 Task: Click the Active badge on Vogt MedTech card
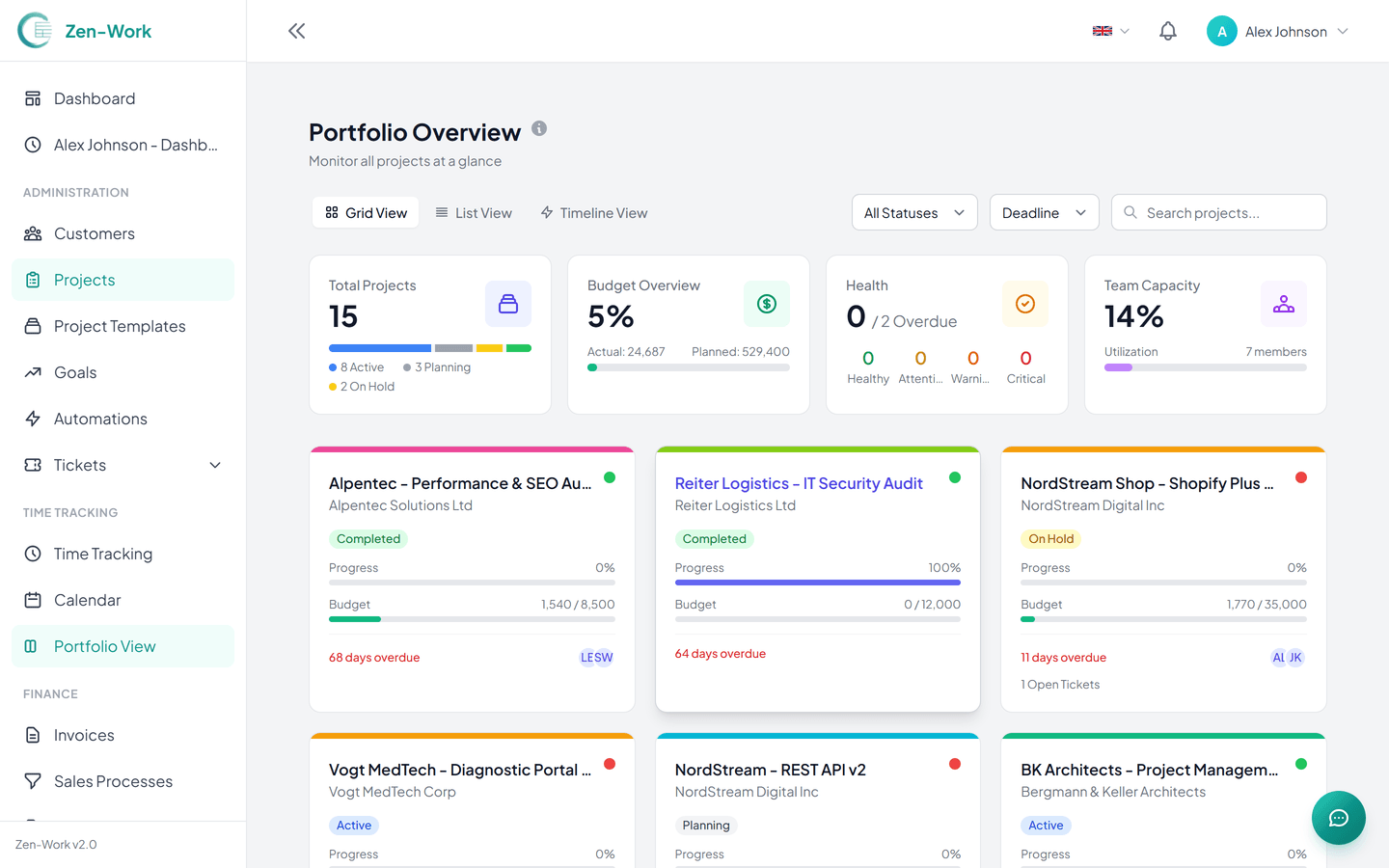point(354,826)
